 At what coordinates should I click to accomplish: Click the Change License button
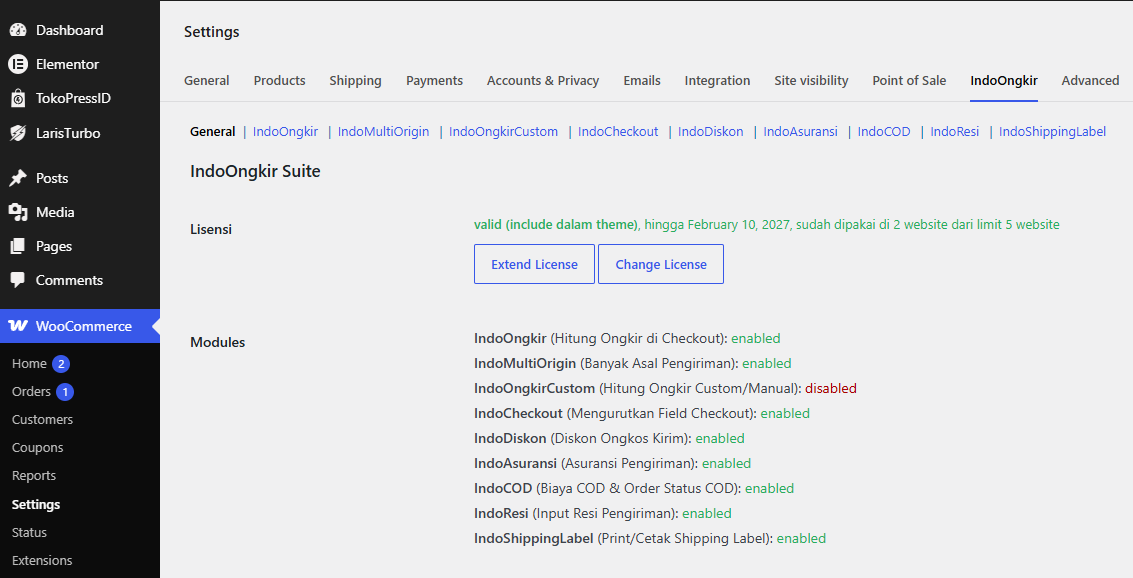(661, 264)
